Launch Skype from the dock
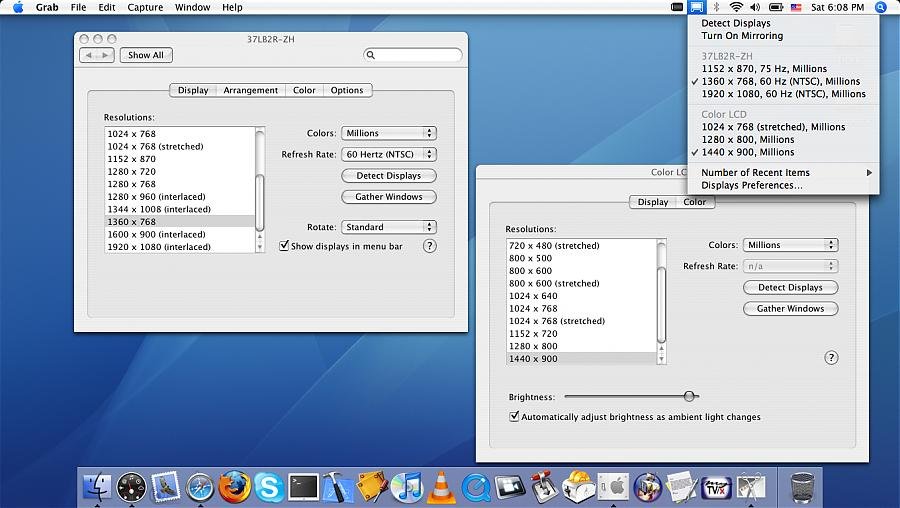The width and height of the screenshot is (900, 508). click(268, 487)
